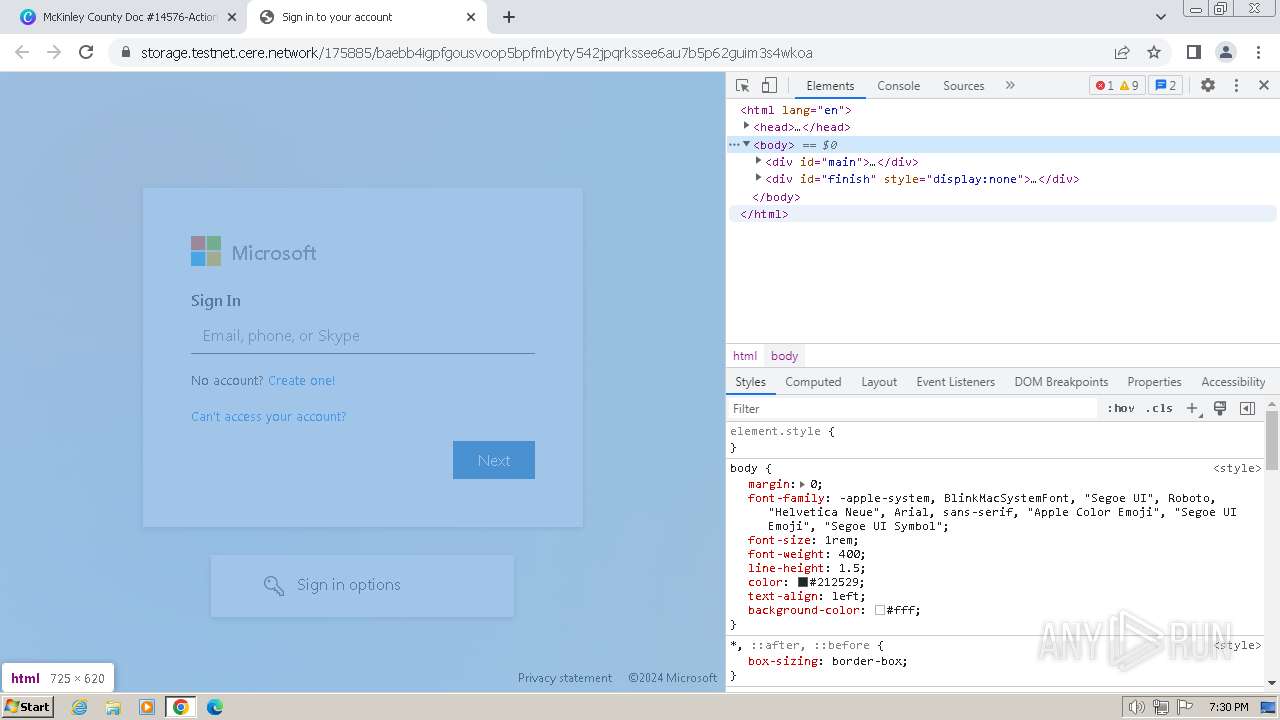The image size is (1280, 720).
Task: Toggle the :hov element state panel
Action: coord(1121,408)
